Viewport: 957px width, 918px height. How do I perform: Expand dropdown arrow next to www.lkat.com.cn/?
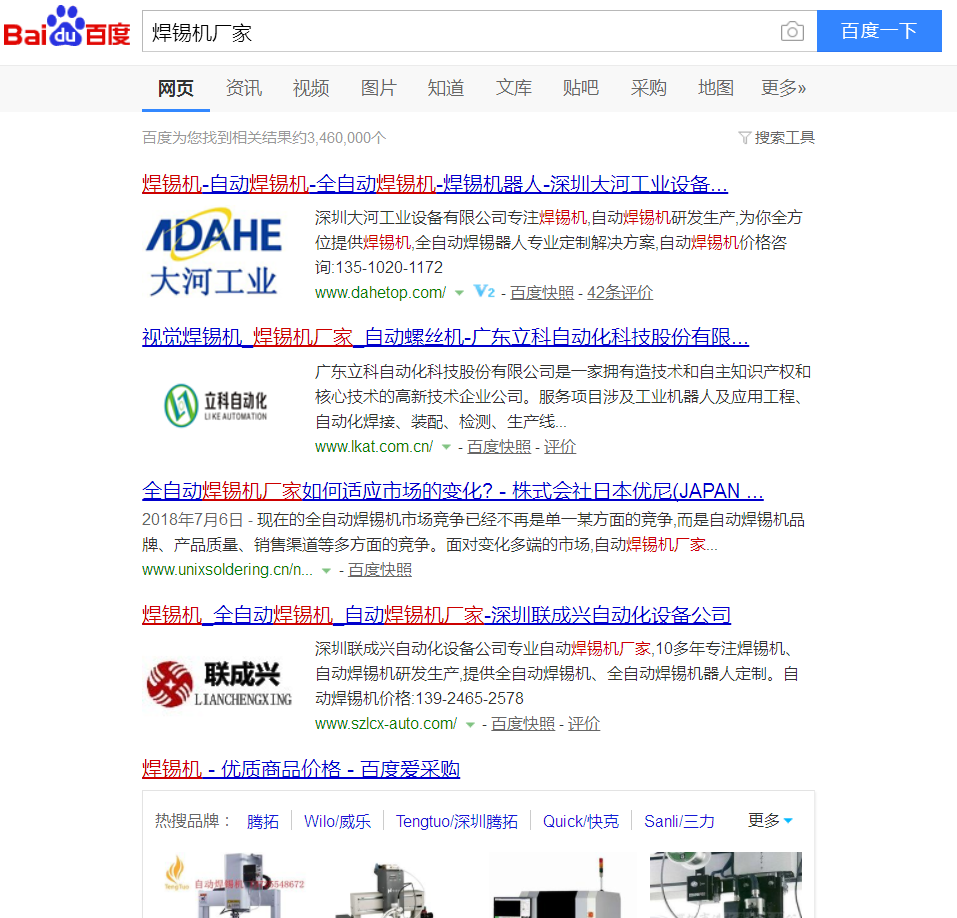tap(446, 447)
